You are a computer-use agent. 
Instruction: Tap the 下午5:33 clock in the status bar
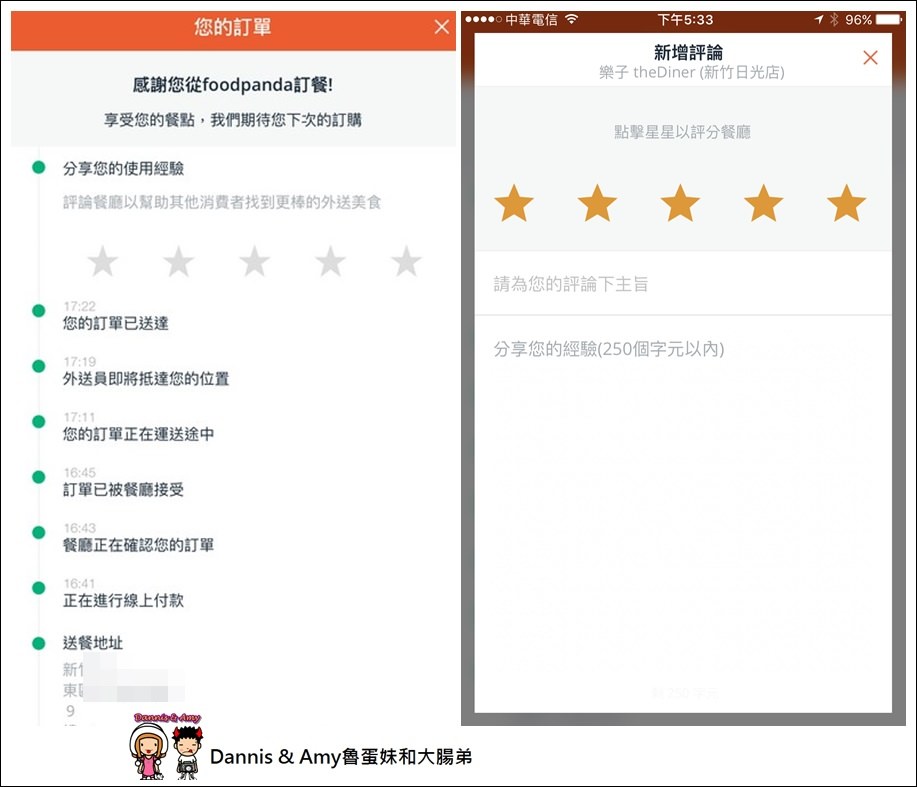(x=685, y=20)
